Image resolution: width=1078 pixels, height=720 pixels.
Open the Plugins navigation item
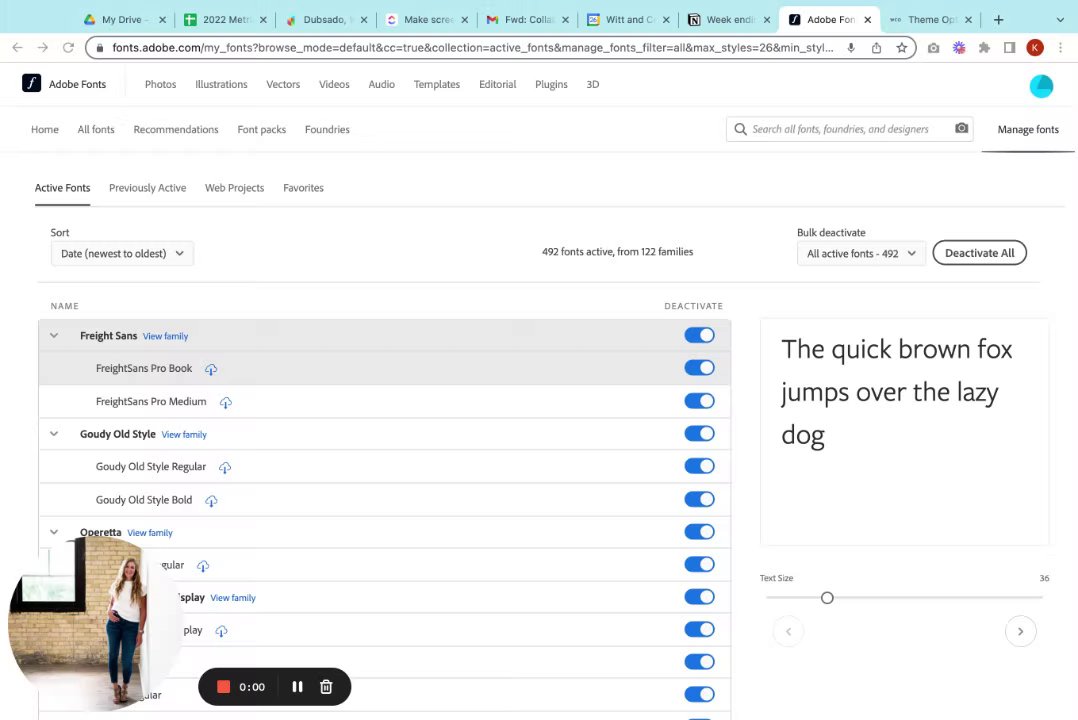(x=551, y=84)
